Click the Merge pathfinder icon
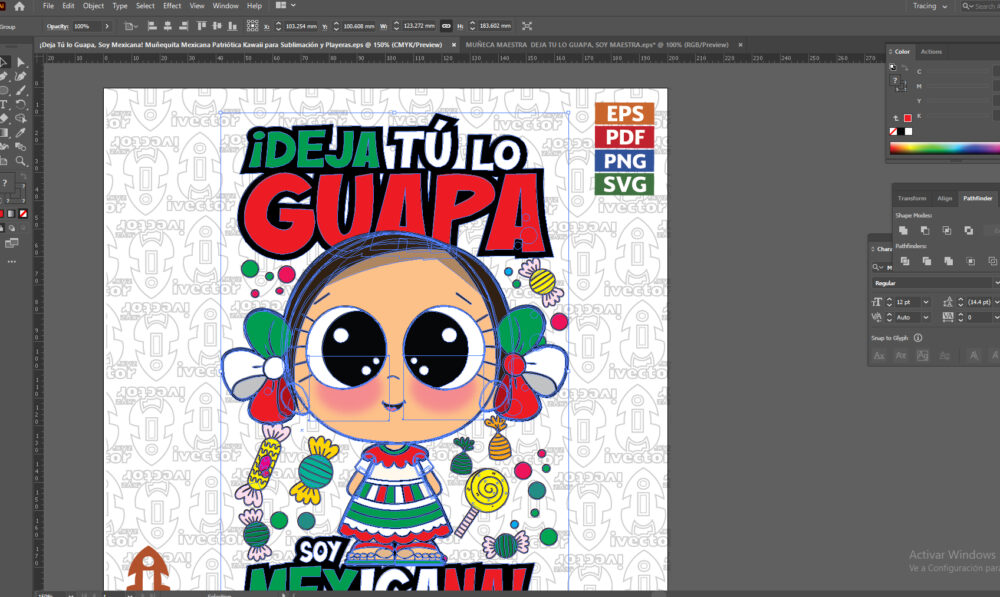The width and height of the screenshot is (1000, 597). (948, 261)
